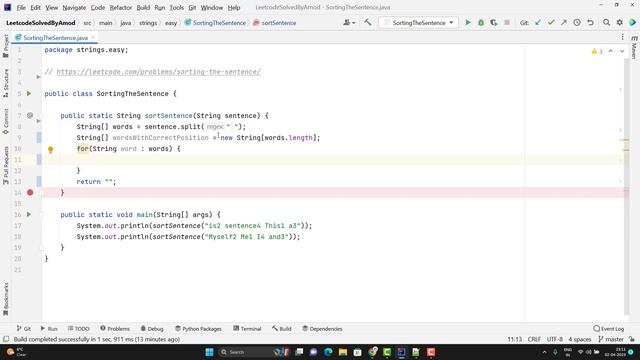The width and height of the screenshot is (640, 360).
Task: Open the TODO tool window
Action: [x=78, y=329]
